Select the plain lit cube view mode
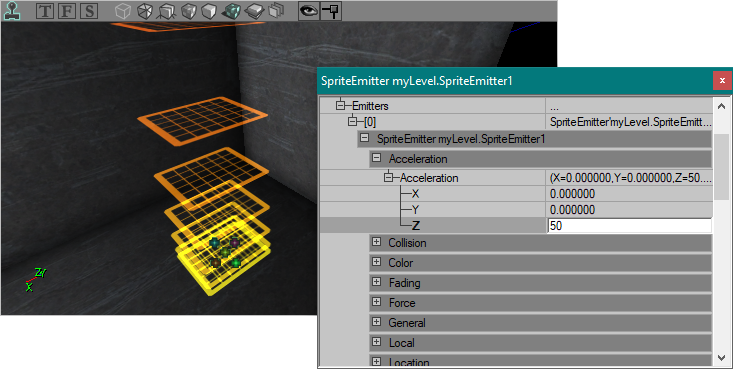This screenshot has height=369, width=733. [209, 11]
